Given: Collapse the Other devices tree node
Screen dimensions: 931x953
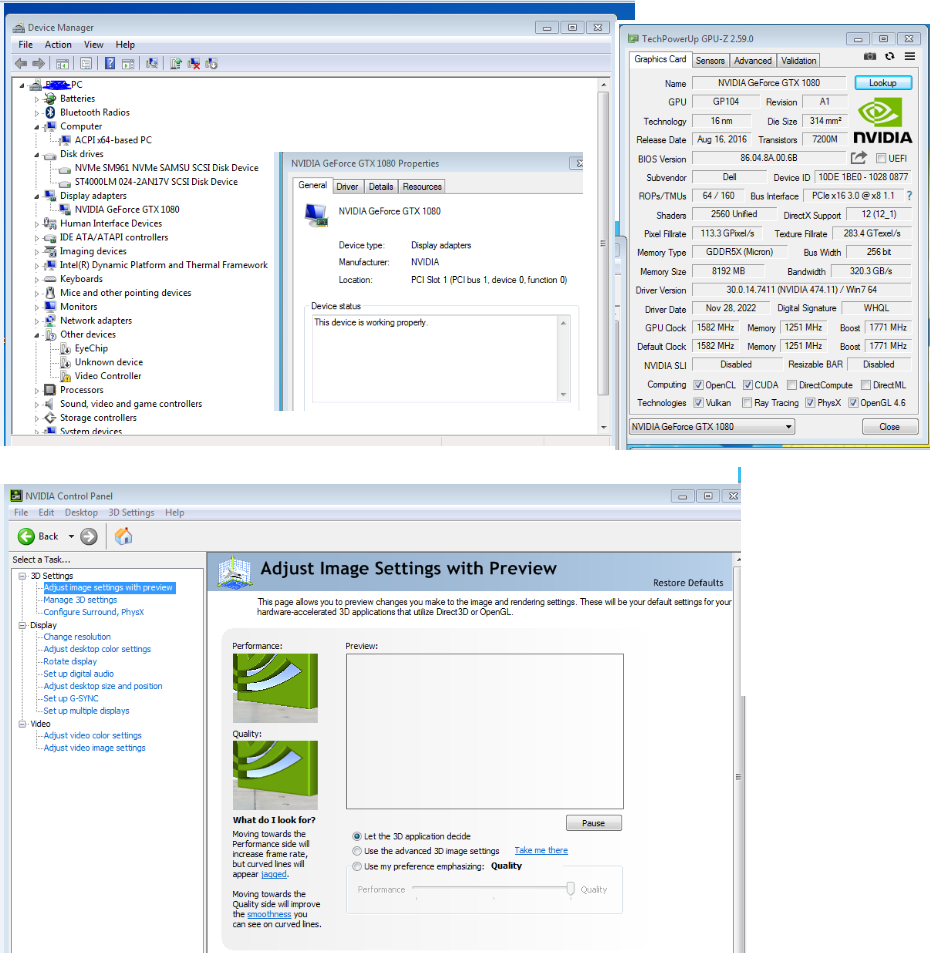Looking at the screenshot, I should coord(37,335).
